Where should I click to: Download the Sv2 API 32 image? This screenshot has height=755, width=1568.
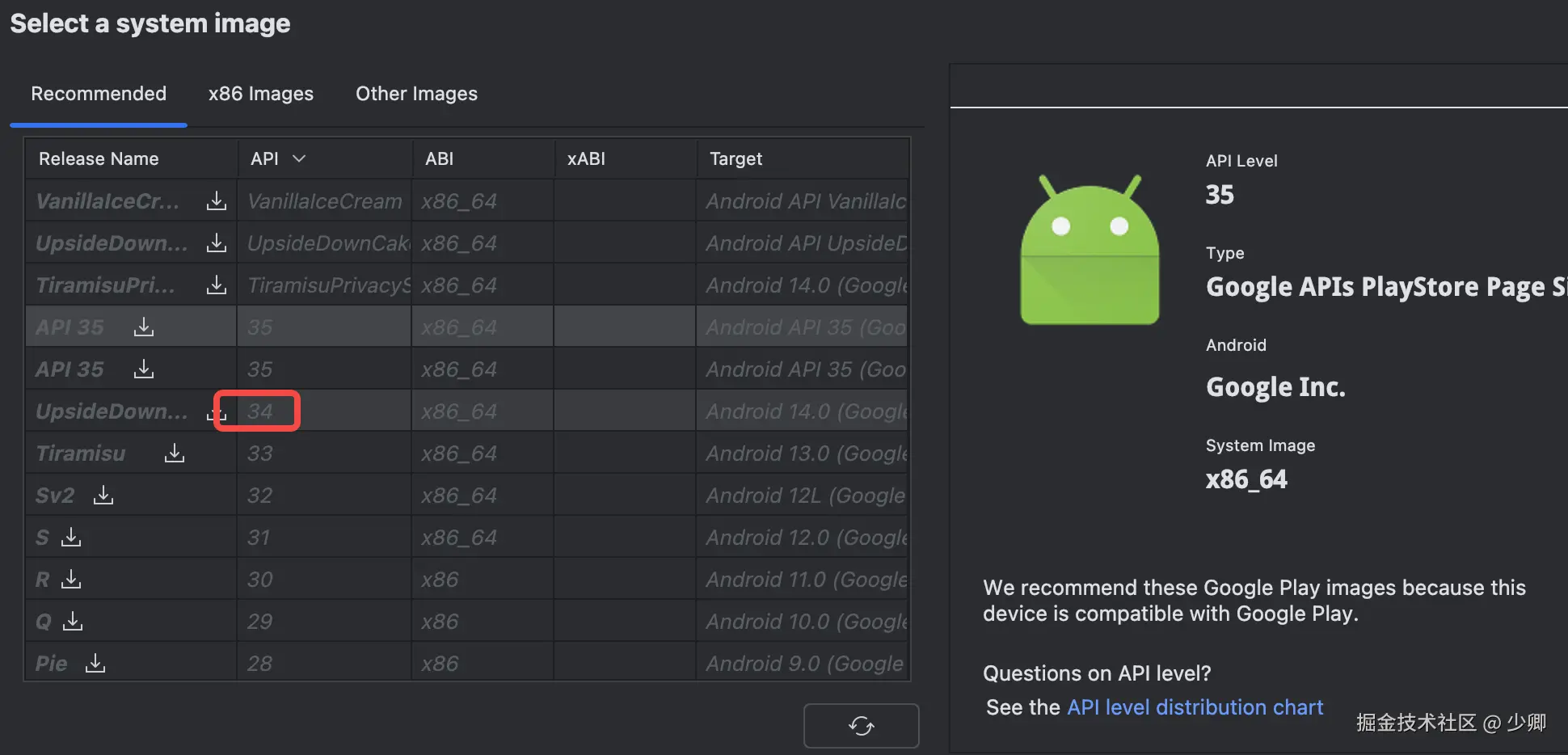103,495
